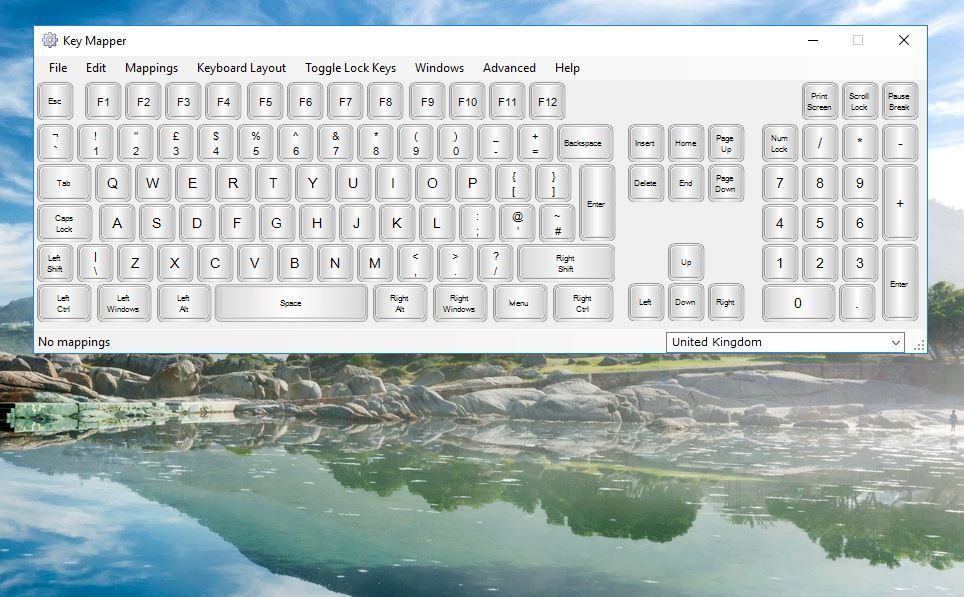Click the numeric keypad Enter key
Screen dimensions: 964x597
coord(899,282)
